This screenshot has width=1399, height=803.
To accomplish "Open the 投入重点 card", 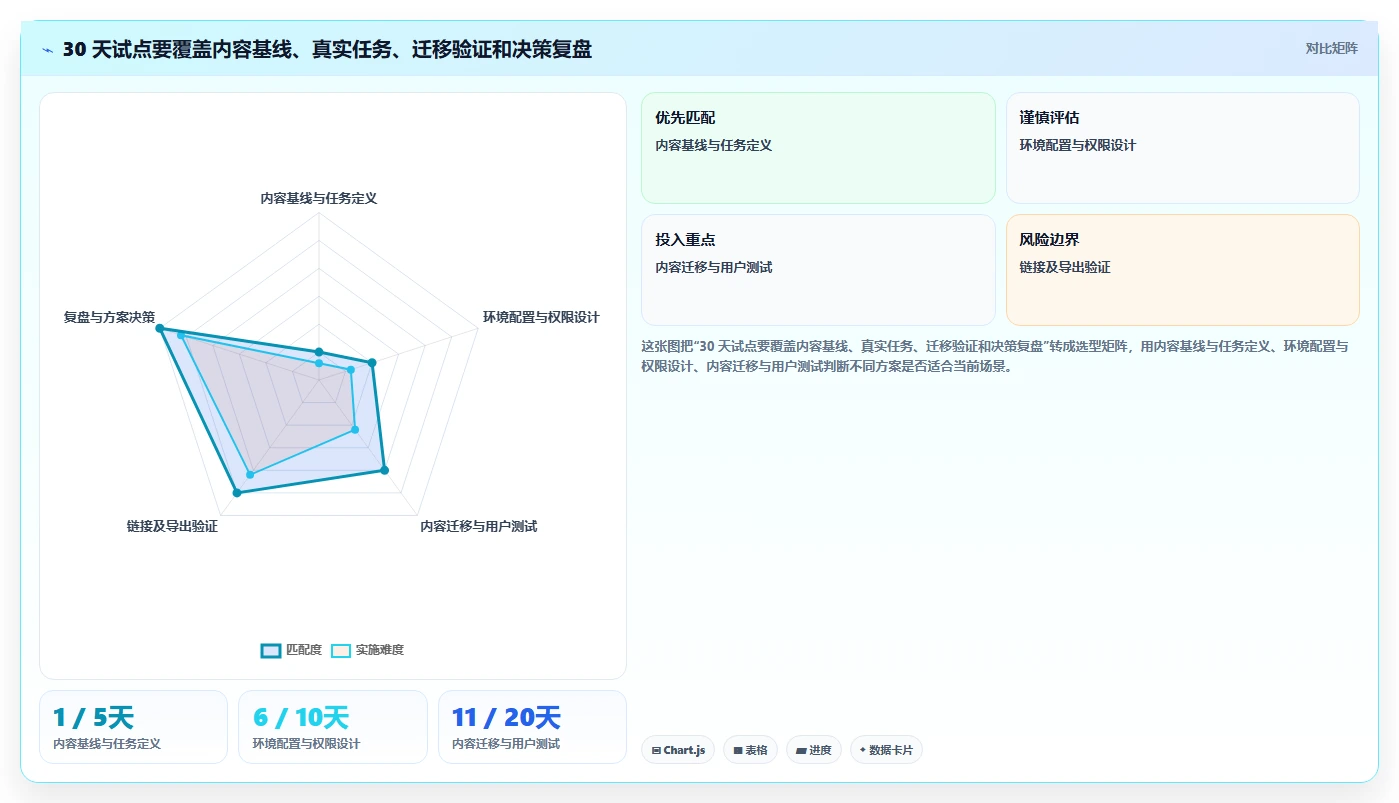I will pyautogui.click(x=818, y=270).
